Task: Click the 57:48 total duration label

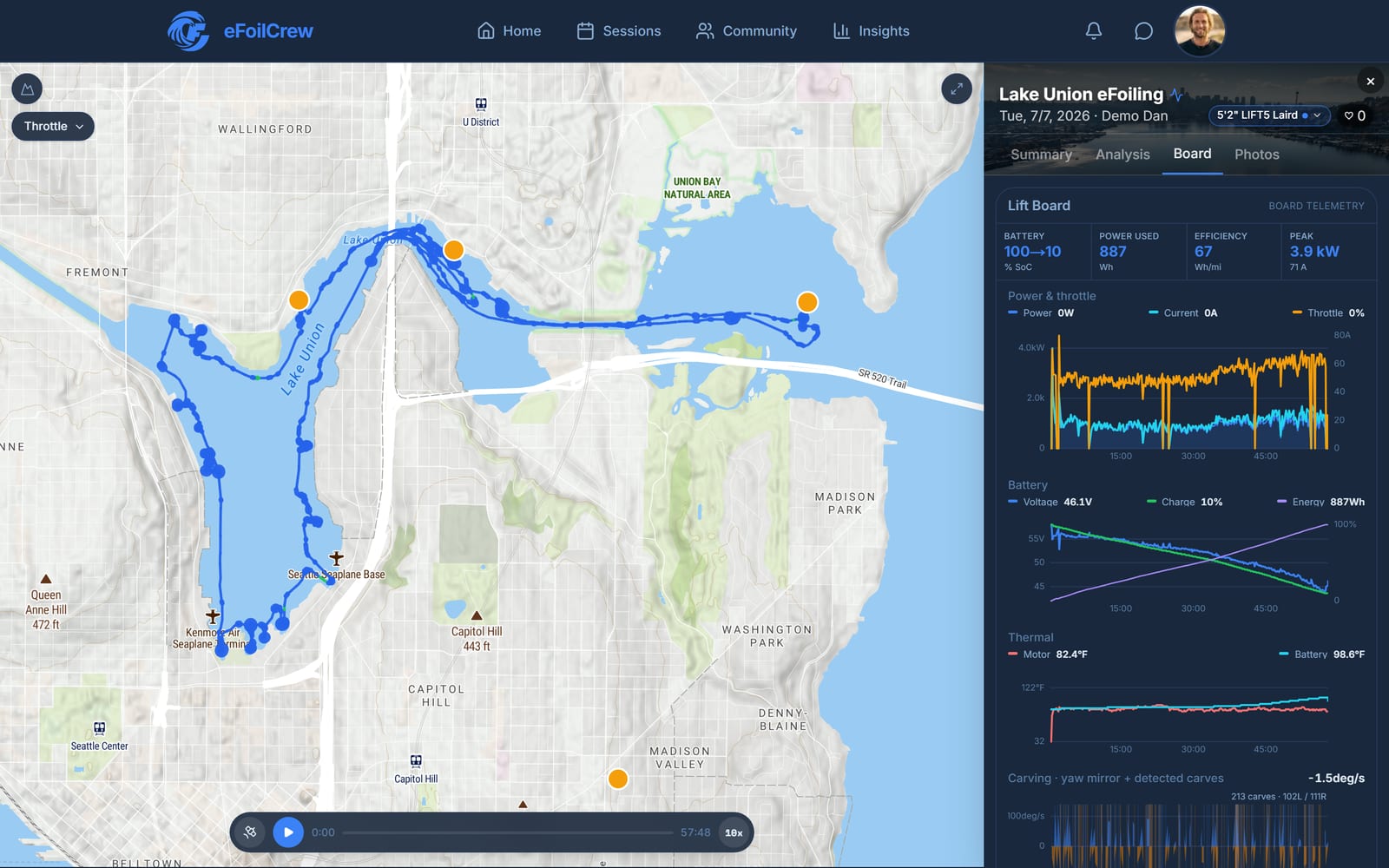Action: (x=695, y=832)
